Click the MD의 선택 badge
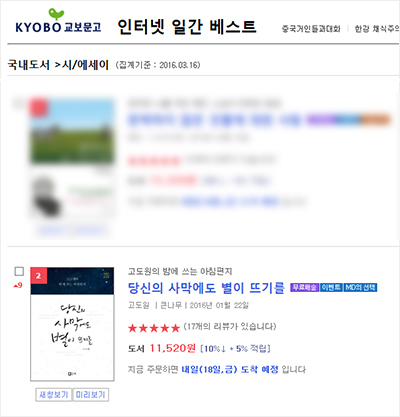Viewport: 400px width, 417px height. click(x=360, y=287)
